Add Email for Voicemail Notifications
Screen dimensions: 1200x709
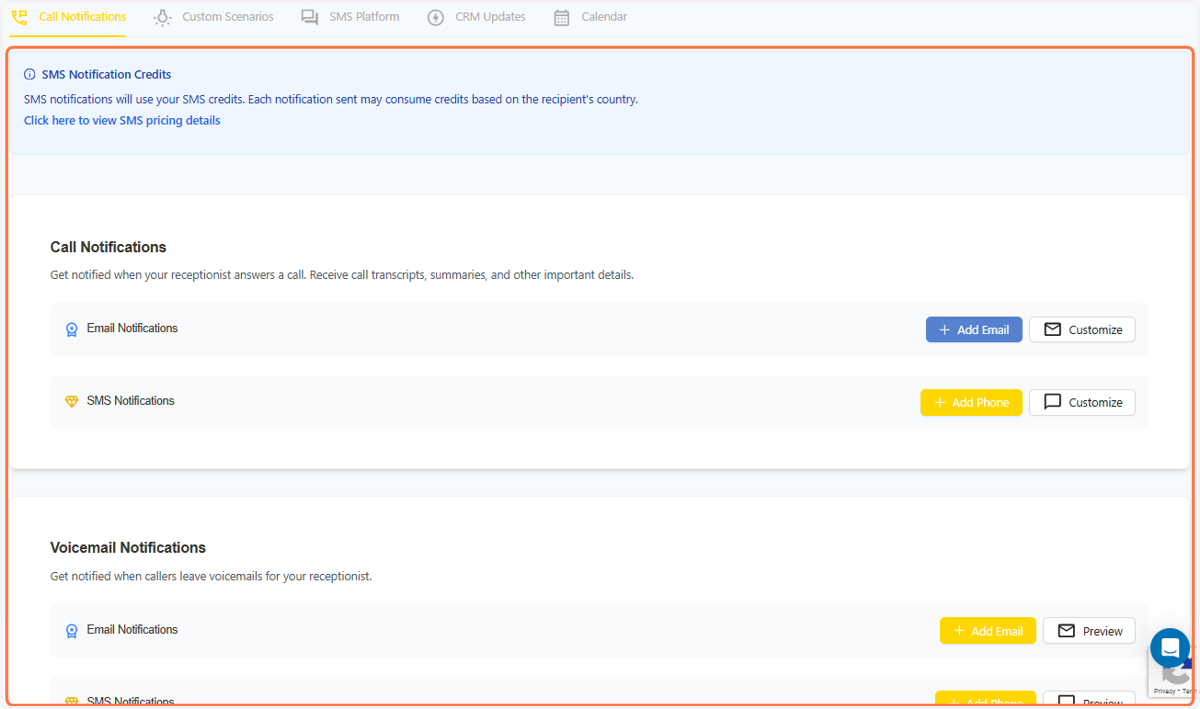coord(988,631)
